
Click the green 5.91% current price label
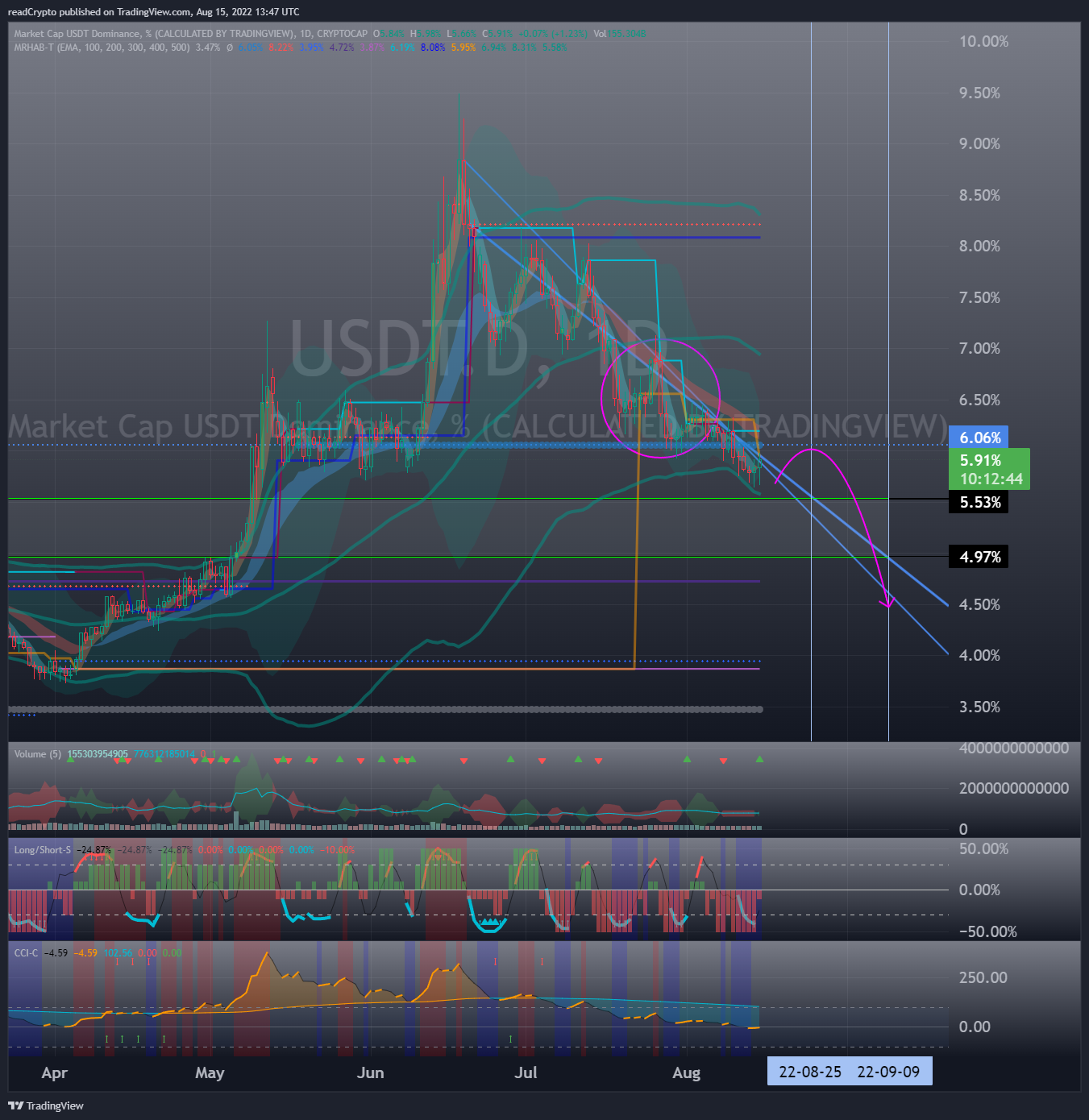click(980, 460)
